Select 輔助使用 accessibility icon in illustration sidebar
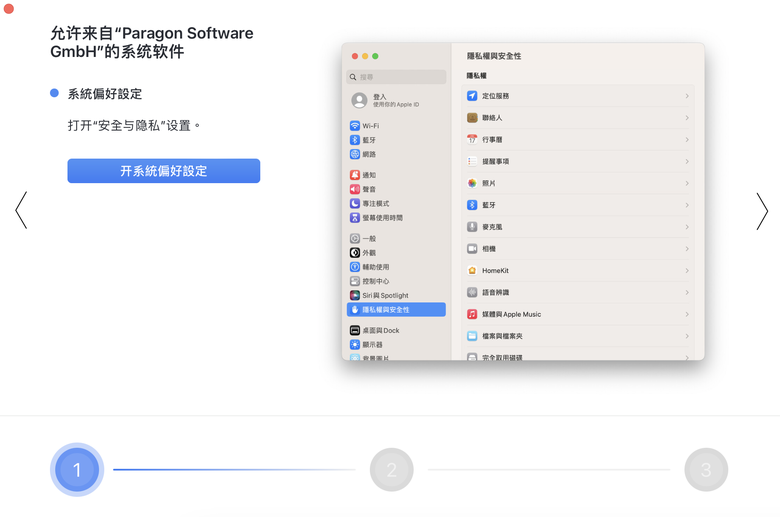Image resolution: width=780 pixels, height=517 pixels. tap(355, 267)
